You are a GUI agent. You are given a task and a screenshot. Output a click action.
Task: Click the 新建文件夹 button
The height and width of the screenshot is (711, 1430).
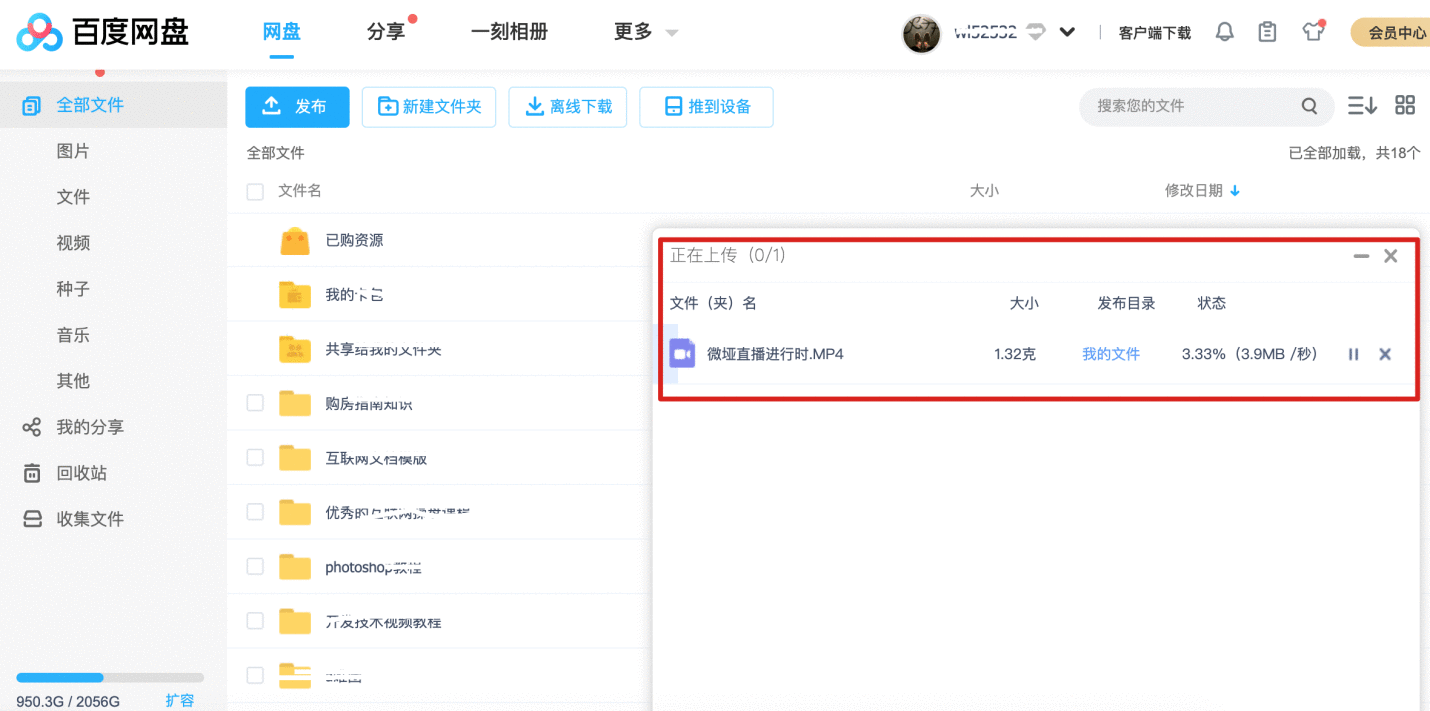[429, 107]
